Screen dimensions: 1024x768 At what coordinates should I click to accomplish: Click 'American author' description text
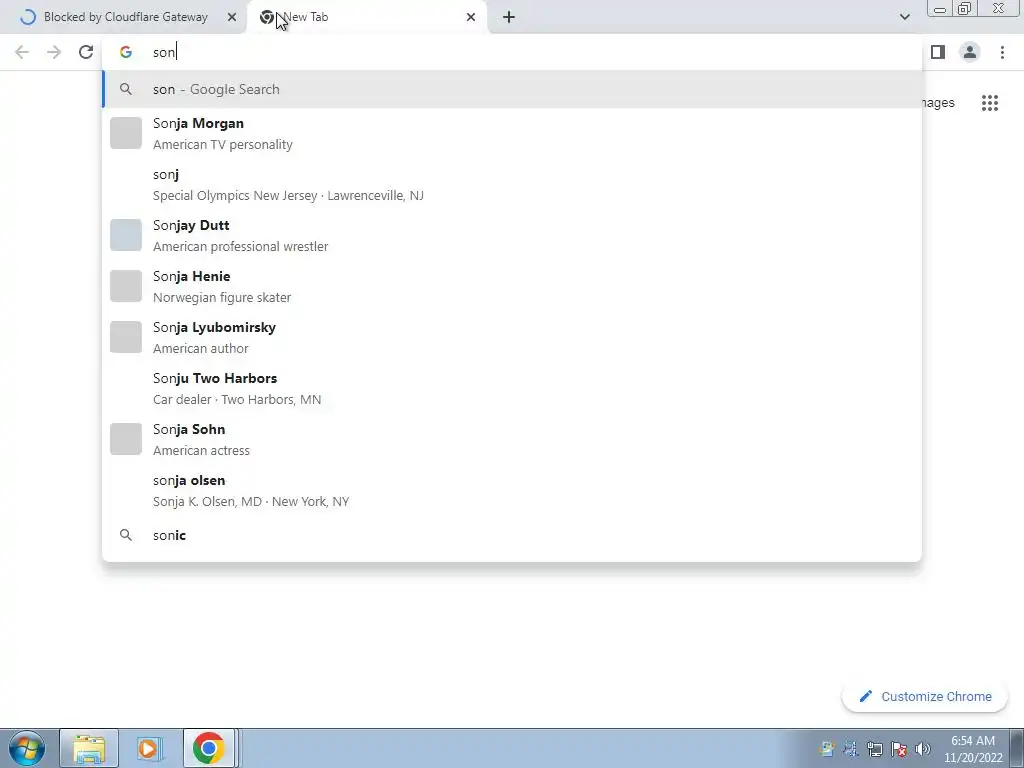200,348
